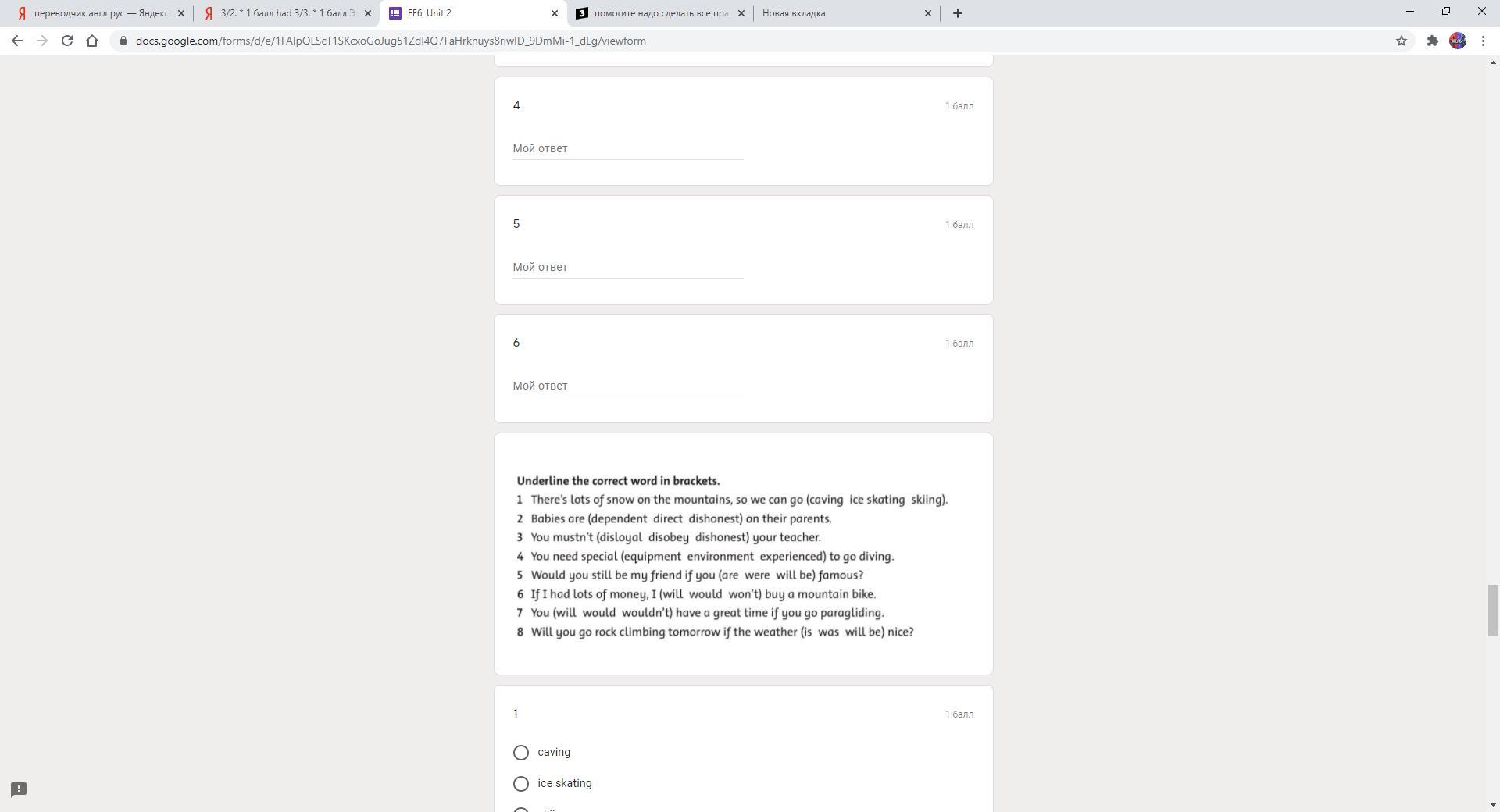Open the Extensions puzzle icon
This screenshot has height=812, width=1500.
click(x=1432, y=41)
